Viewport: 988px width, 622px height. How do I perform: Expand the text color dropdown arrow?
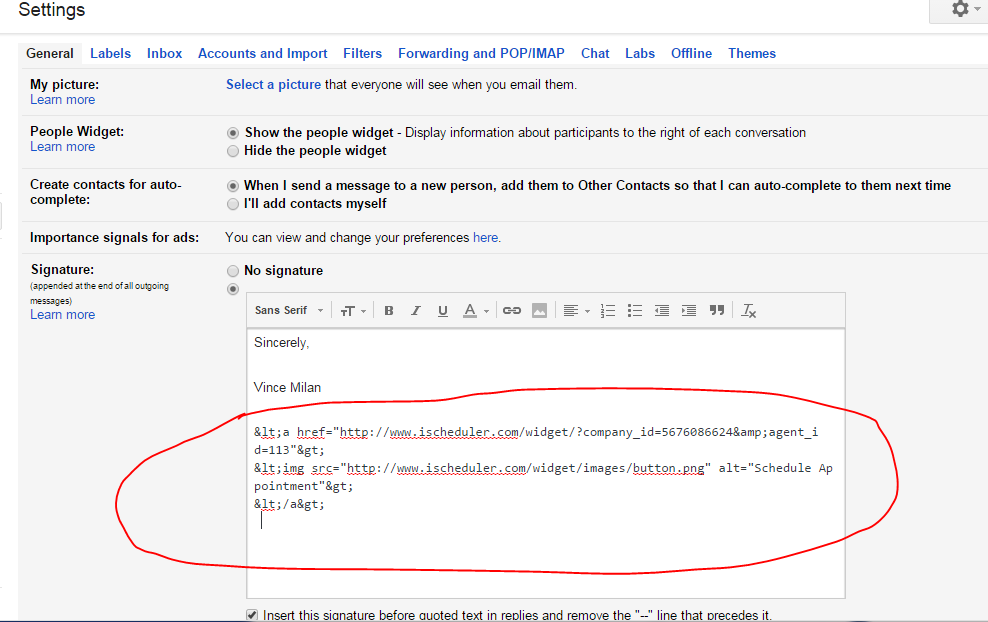[486, 311]
